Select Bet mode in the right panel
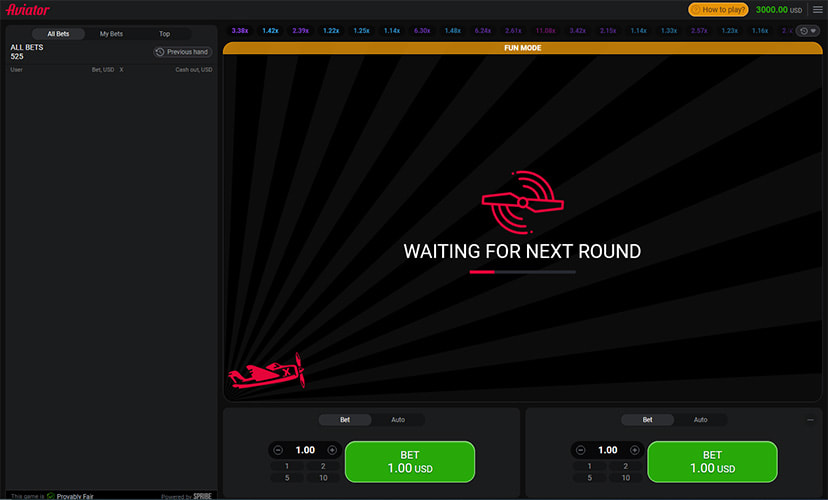828x500 pixels. point(647,420)
